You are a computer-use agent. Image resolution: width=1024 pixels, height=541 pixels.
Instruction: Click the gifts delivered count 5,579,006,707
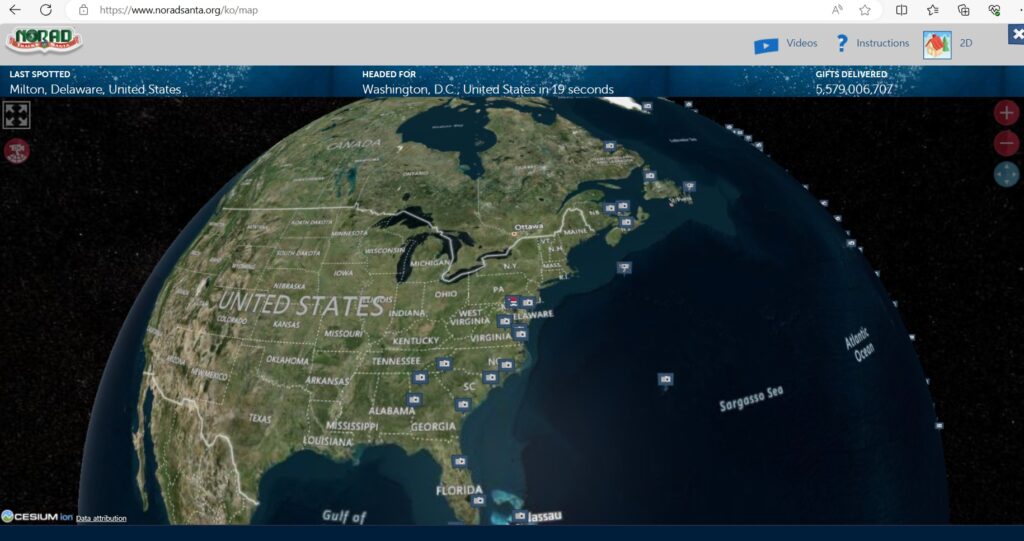tap(854, 90)
